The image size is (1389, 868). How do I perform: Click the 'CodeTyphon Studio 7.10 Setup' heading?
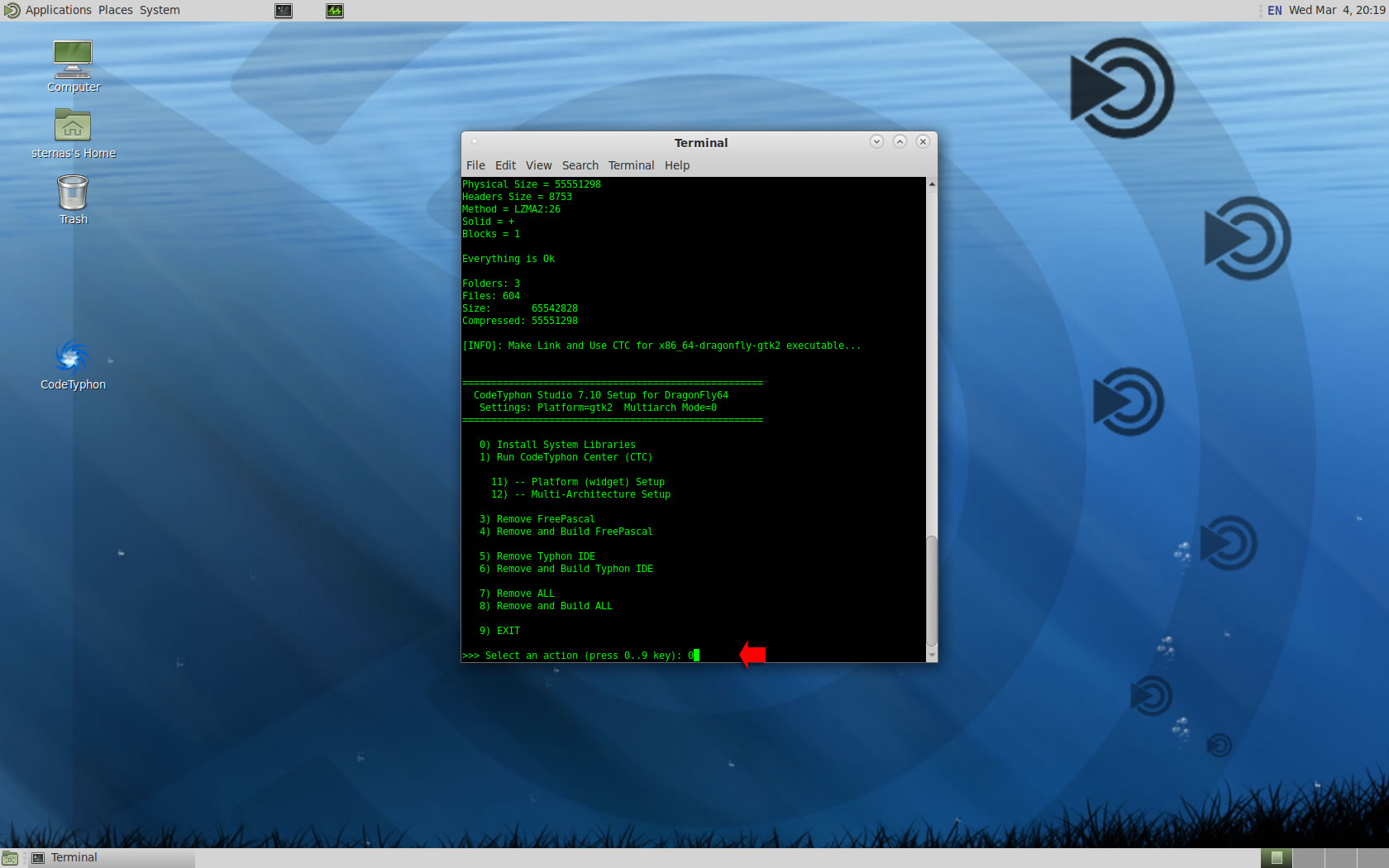coord(601,395)
